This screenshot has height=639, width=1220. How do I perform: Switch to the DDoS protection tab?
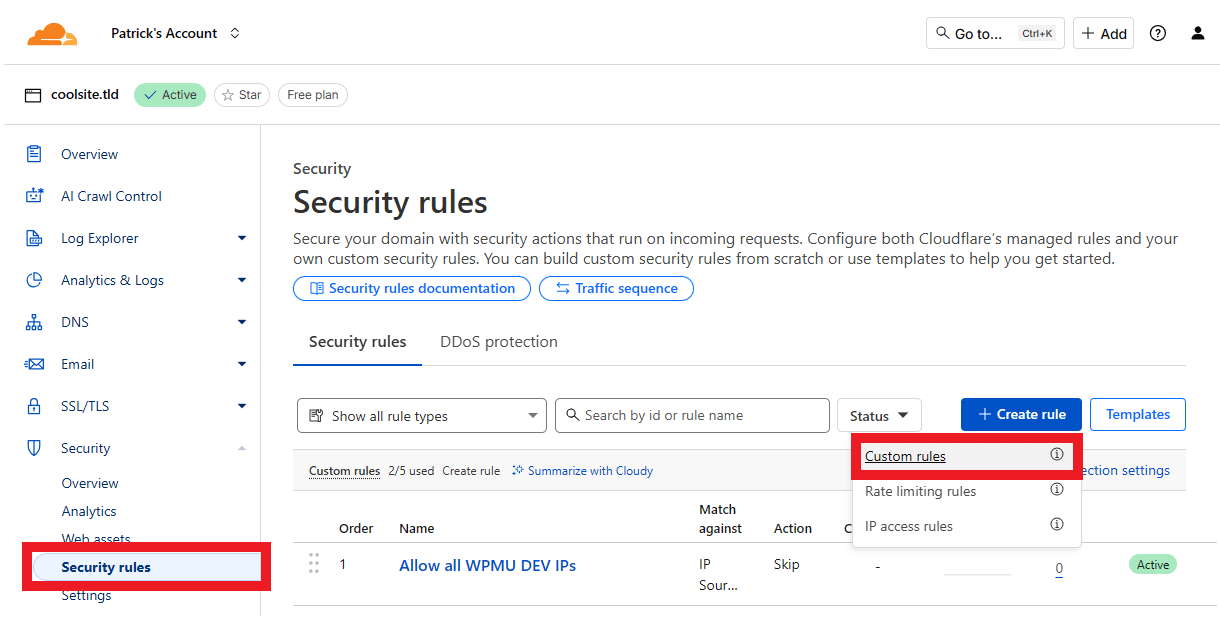[498, 342]
